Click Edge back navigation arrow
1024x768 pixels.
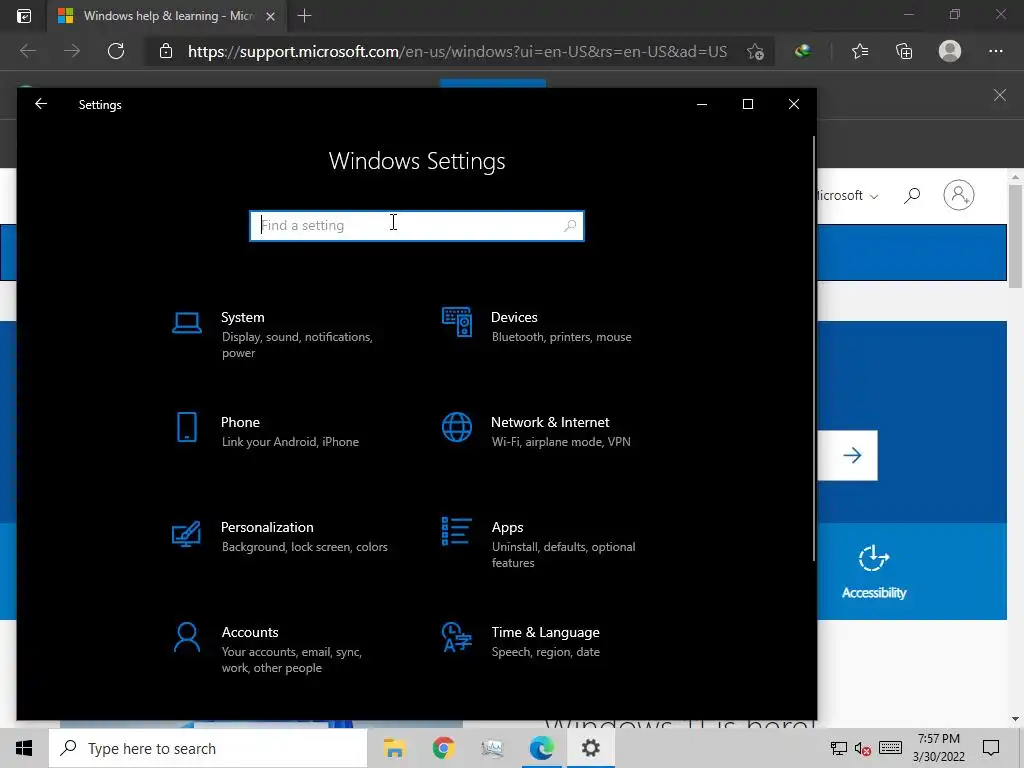pyautogui.click(x=28, y=51)
